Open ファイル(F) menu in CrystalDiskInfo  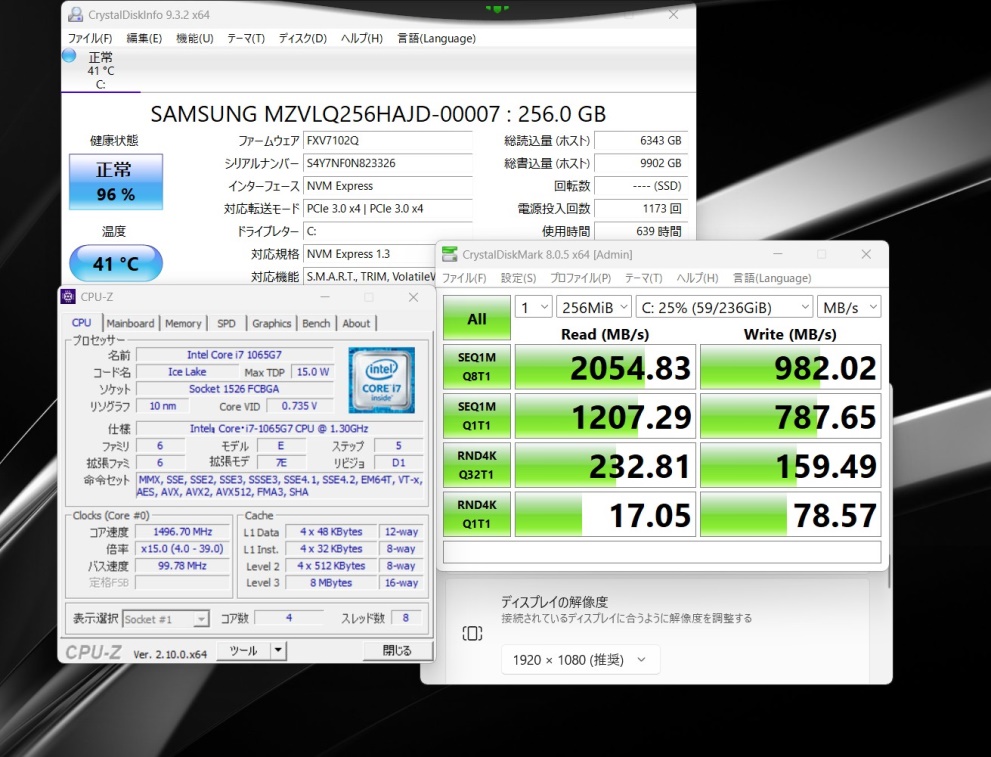pos(90,38)
